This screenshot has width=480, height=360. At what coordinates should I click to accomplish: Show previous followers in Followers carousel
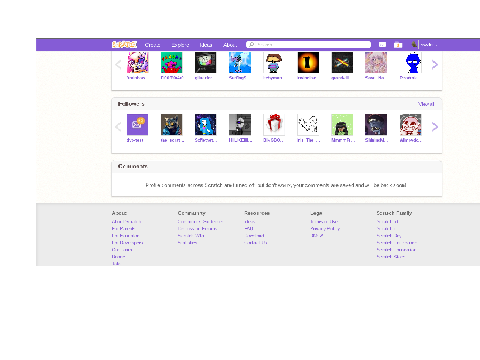(118, 127)
